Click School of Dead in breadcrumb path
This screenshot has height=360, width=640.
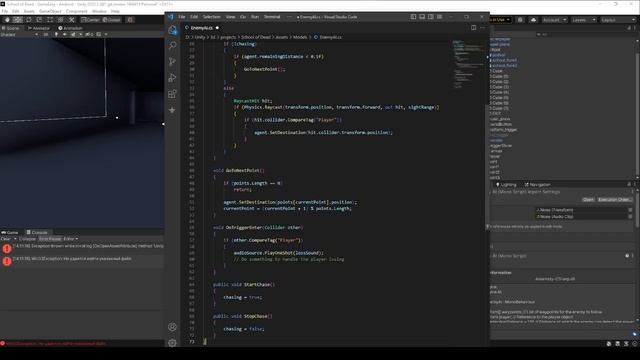(256, 37)
